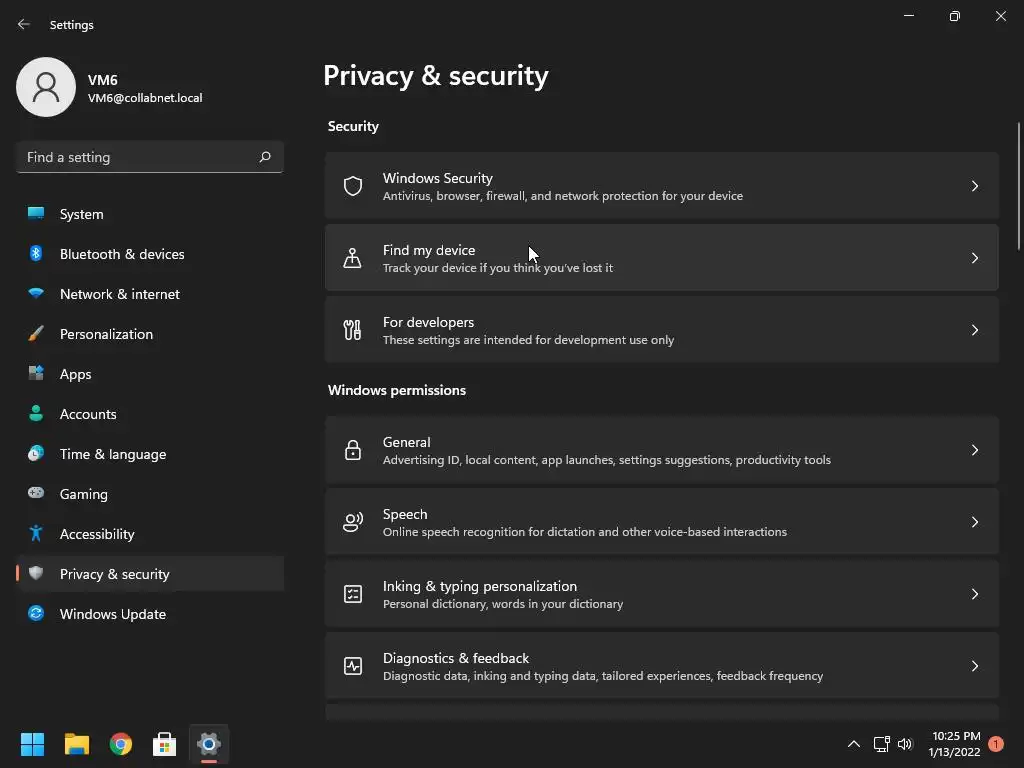Click the Windows Security shield icon

pos(353,186)
